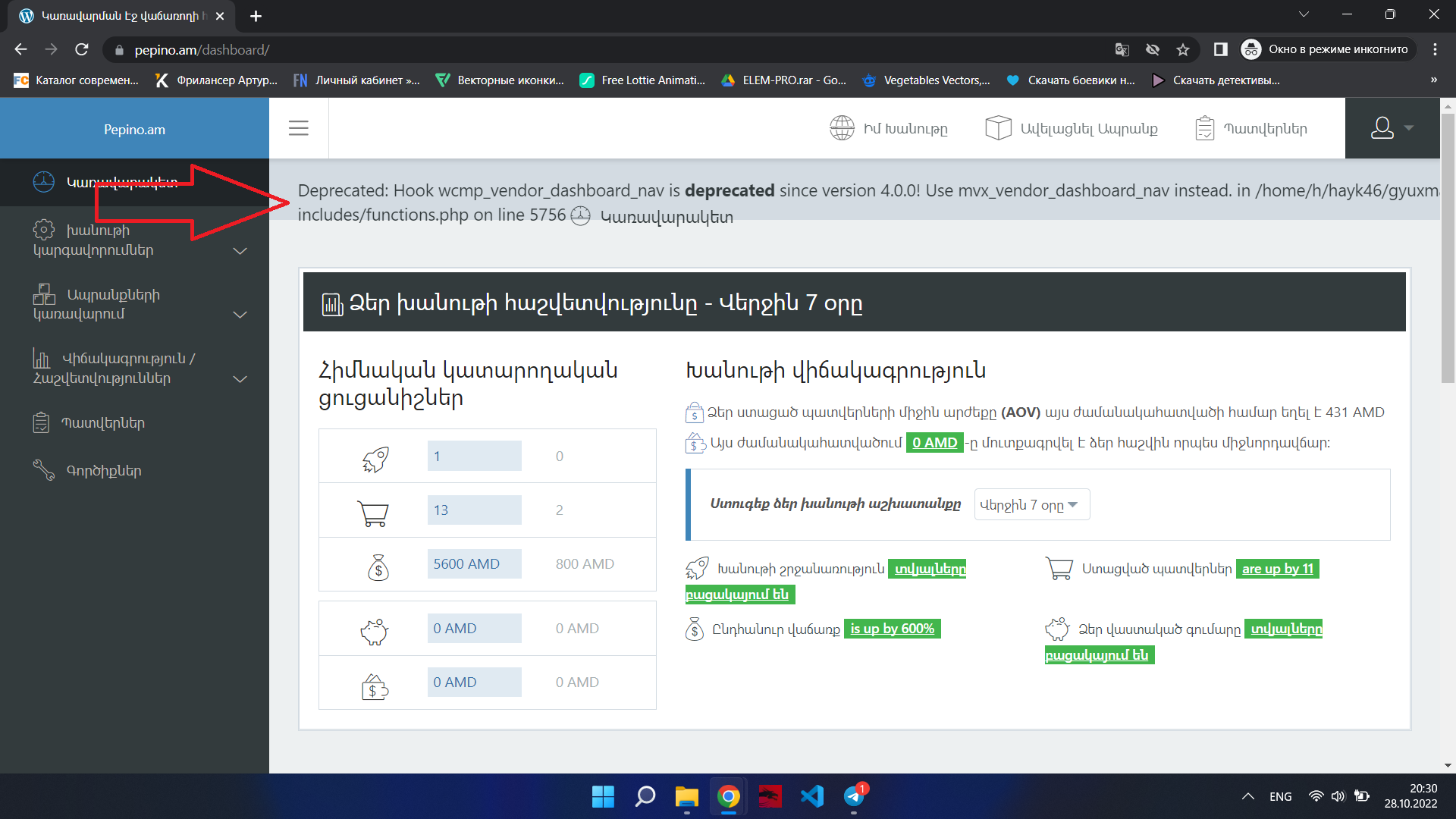This screenshot has width=1456, height=819.
Task: Click the hamburger menu icon
Action: pyautogui.click(x=299, y=128)
